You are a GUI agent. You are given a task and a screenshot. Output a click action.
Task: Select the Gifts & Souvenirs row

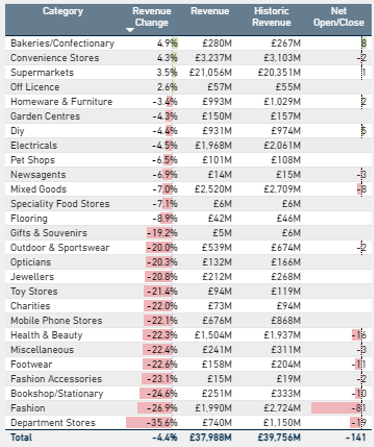point(188,233)
